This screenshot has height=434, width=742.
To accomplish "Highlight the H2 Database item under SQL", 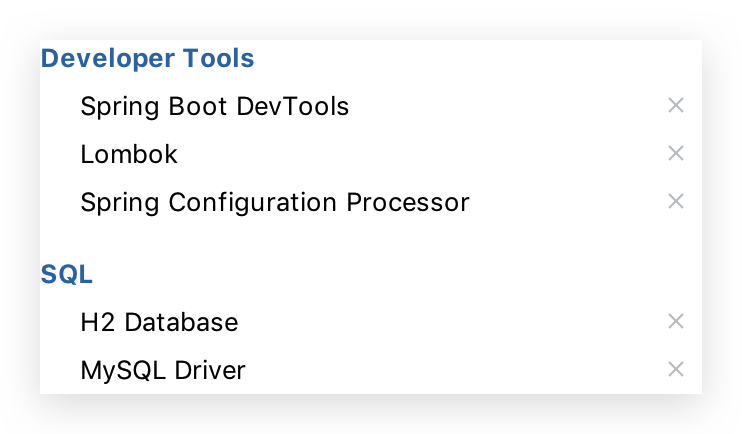I will [x=159, y=322].
